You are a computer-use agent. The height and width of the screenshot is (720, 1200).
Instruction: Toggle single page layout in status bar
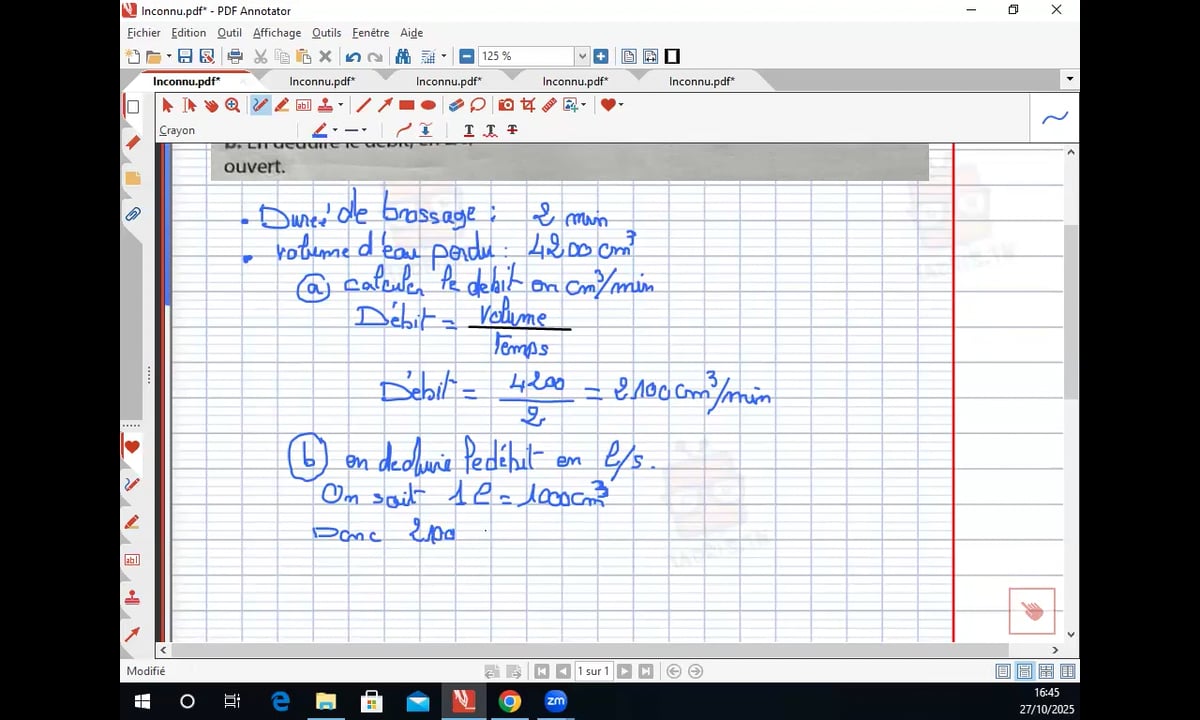tap(1003, 671)
